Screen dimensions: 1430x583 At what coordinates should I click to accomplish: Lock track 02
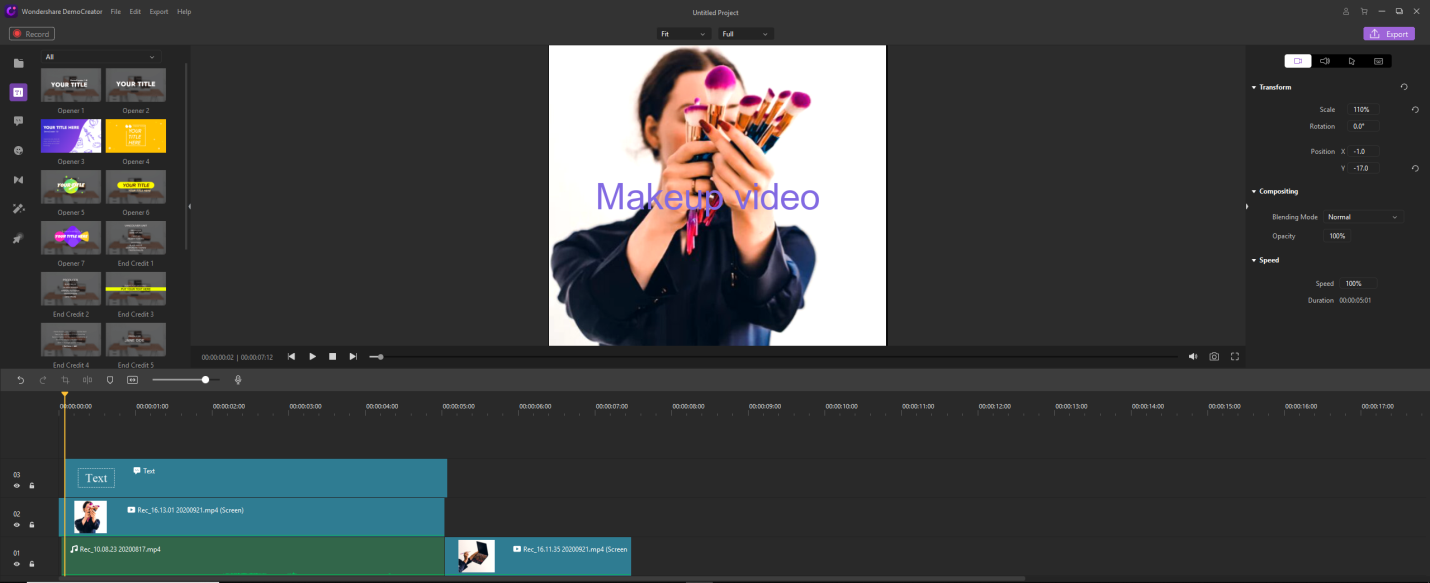pyautogui.click(x=32, y=525)
